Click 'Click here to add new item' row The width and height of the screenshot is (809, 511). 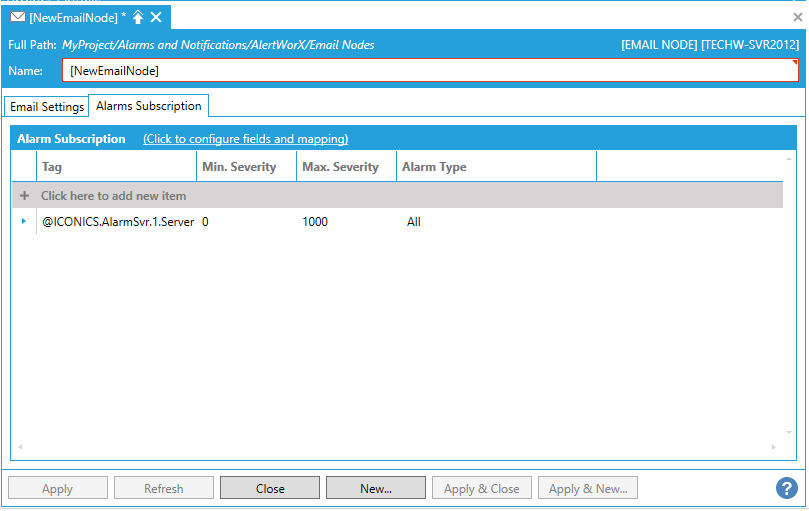[113, 196]
